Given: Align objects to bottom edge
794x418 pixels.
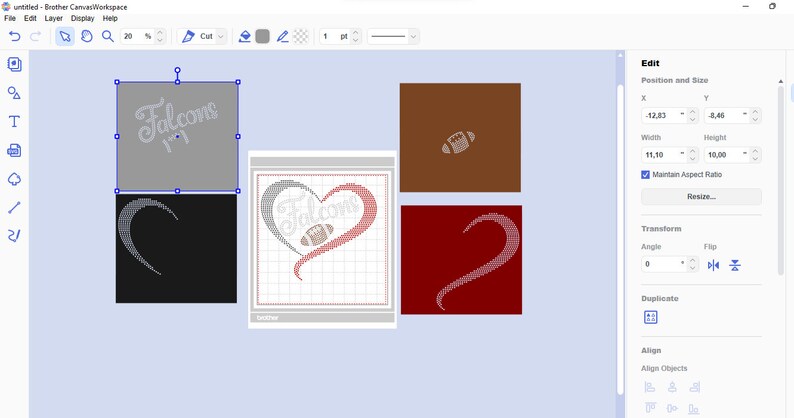Looking at the screenshot, I should (x=694, y=408).
